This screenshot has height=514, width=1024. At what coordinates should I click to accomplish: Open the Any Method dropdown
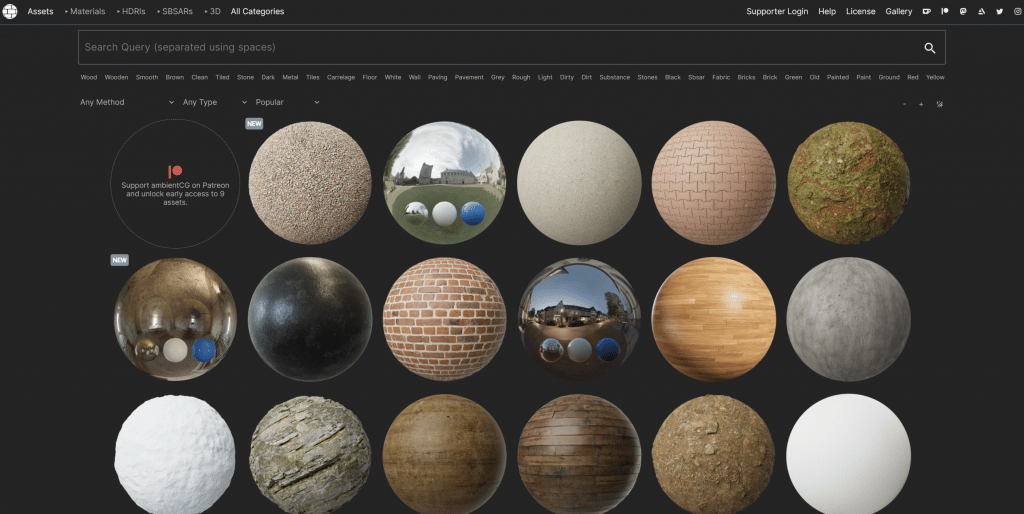point(127,102)
